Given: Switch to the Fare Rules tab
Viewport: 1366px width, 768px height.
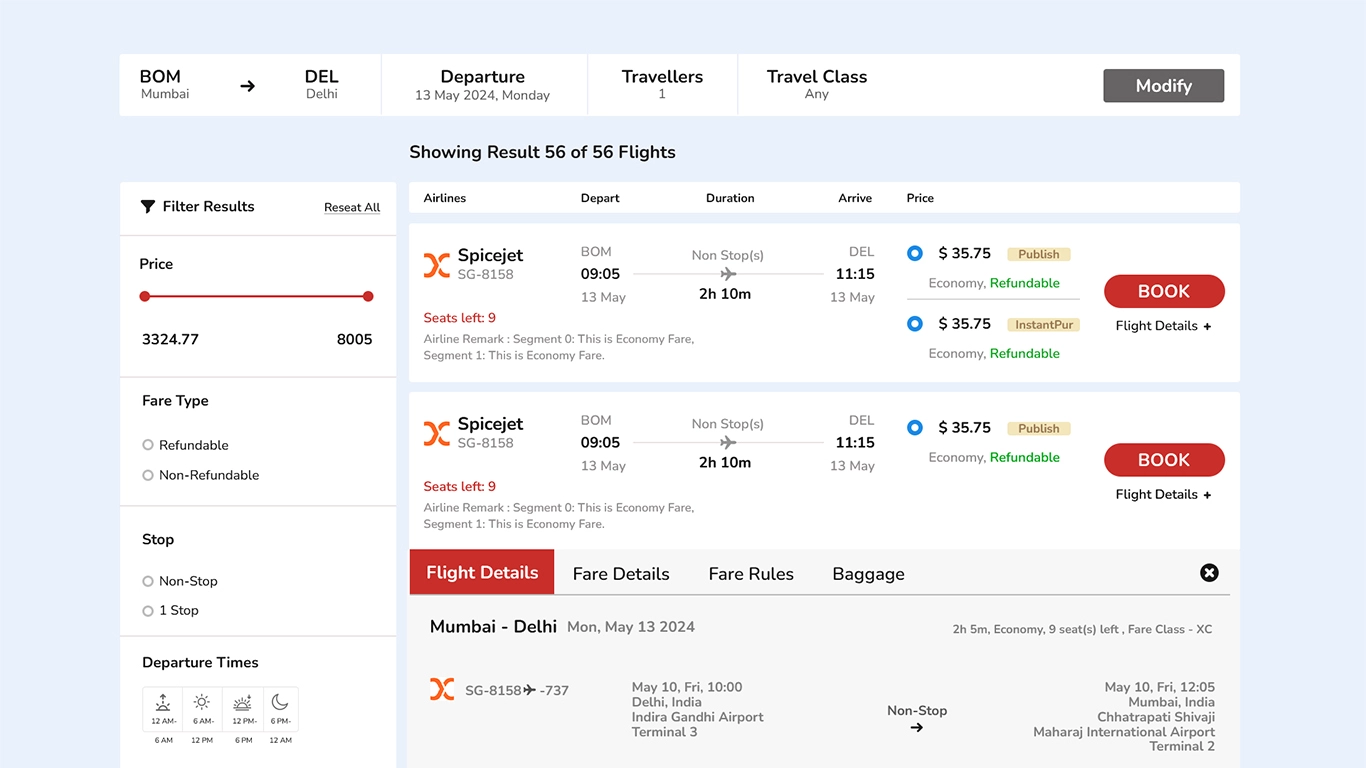Looking at the screenshot, I should click(x=751, y=574).
